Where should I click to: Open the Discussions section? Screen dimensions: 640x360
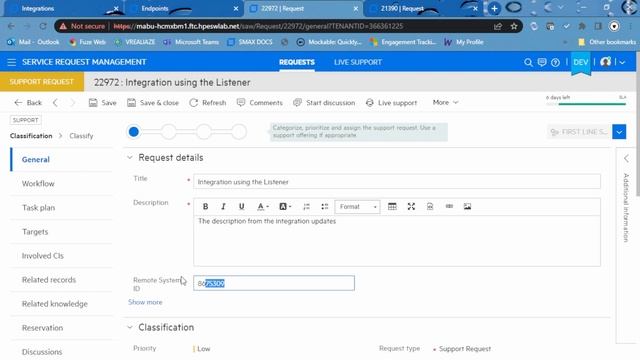click(x=61, y=351)
